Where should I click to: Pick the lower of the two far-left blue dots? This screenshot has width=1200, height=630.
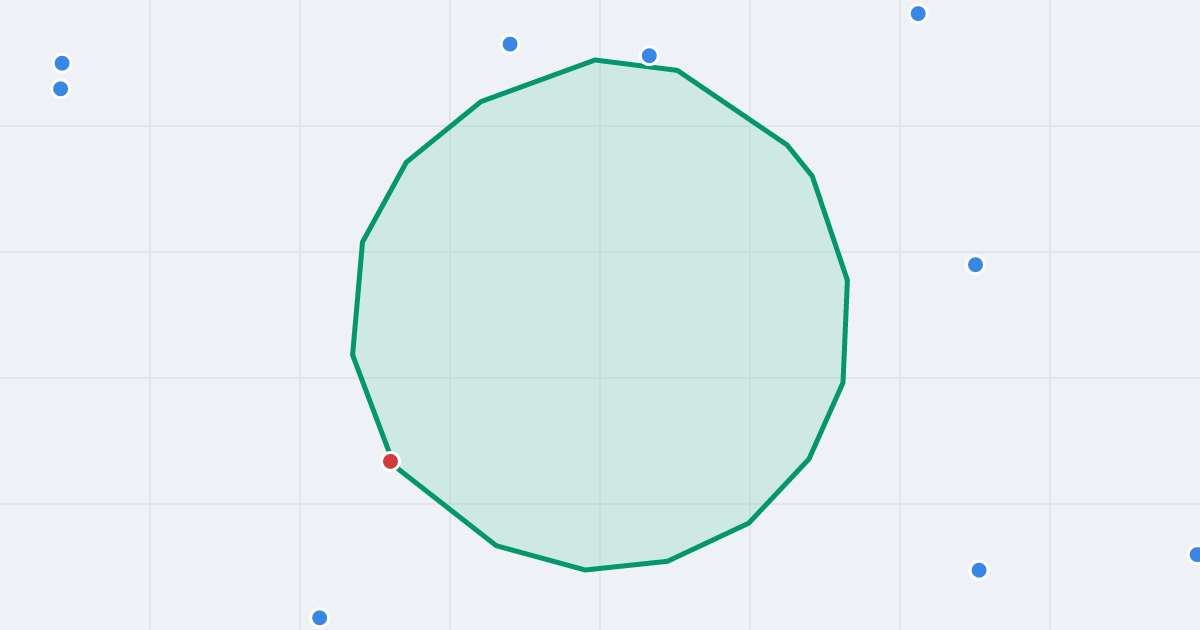(x=61, y=89)
